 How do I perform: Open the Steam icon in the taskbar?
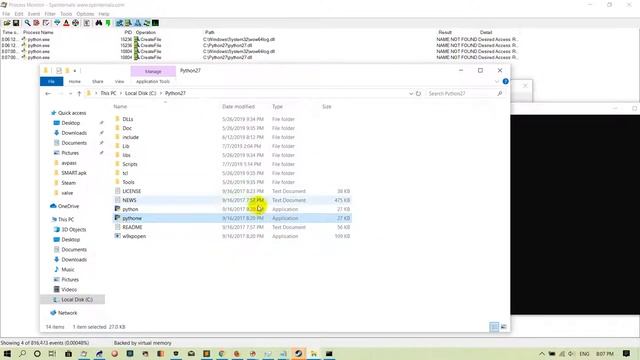coord(298,353)
